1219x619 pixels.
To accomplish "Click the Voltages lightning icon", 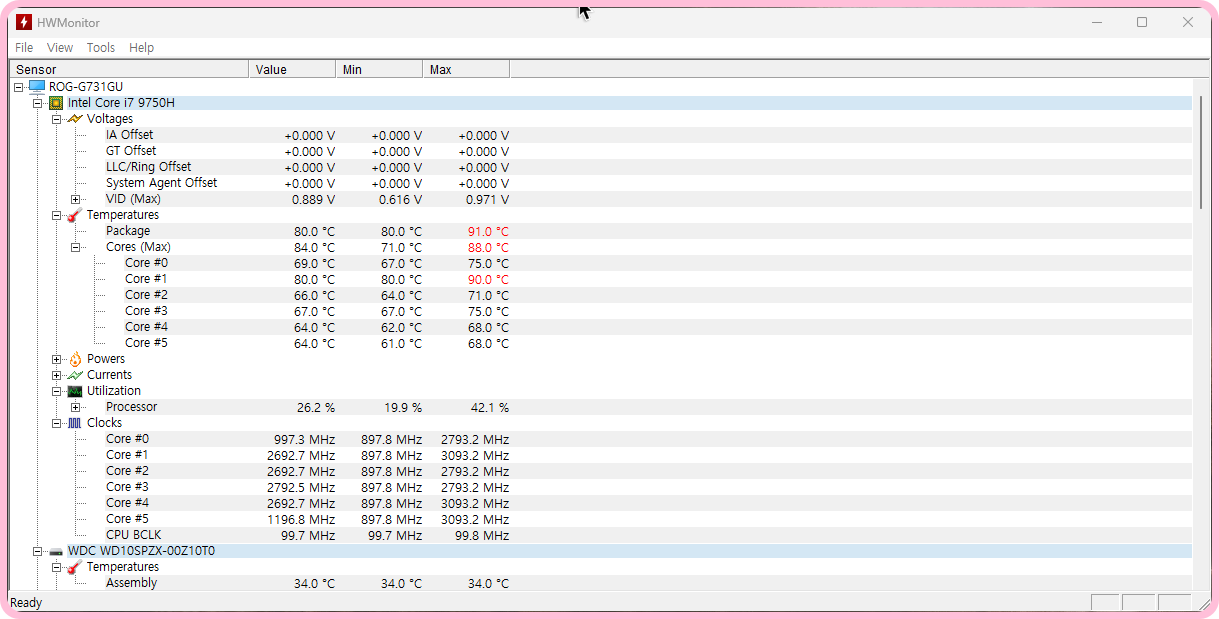I will [x=75, y=119].
